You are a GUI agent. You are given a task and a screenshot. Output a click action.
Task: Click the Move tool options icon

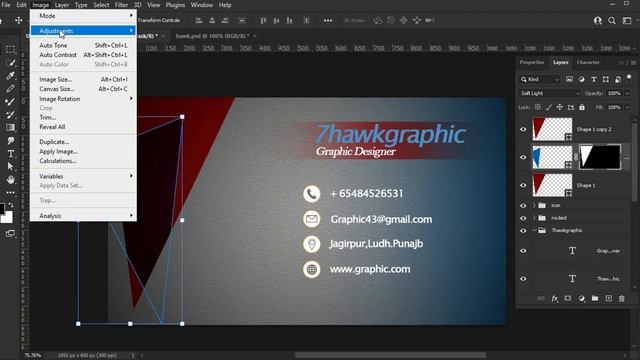click(x=19, y=20)
